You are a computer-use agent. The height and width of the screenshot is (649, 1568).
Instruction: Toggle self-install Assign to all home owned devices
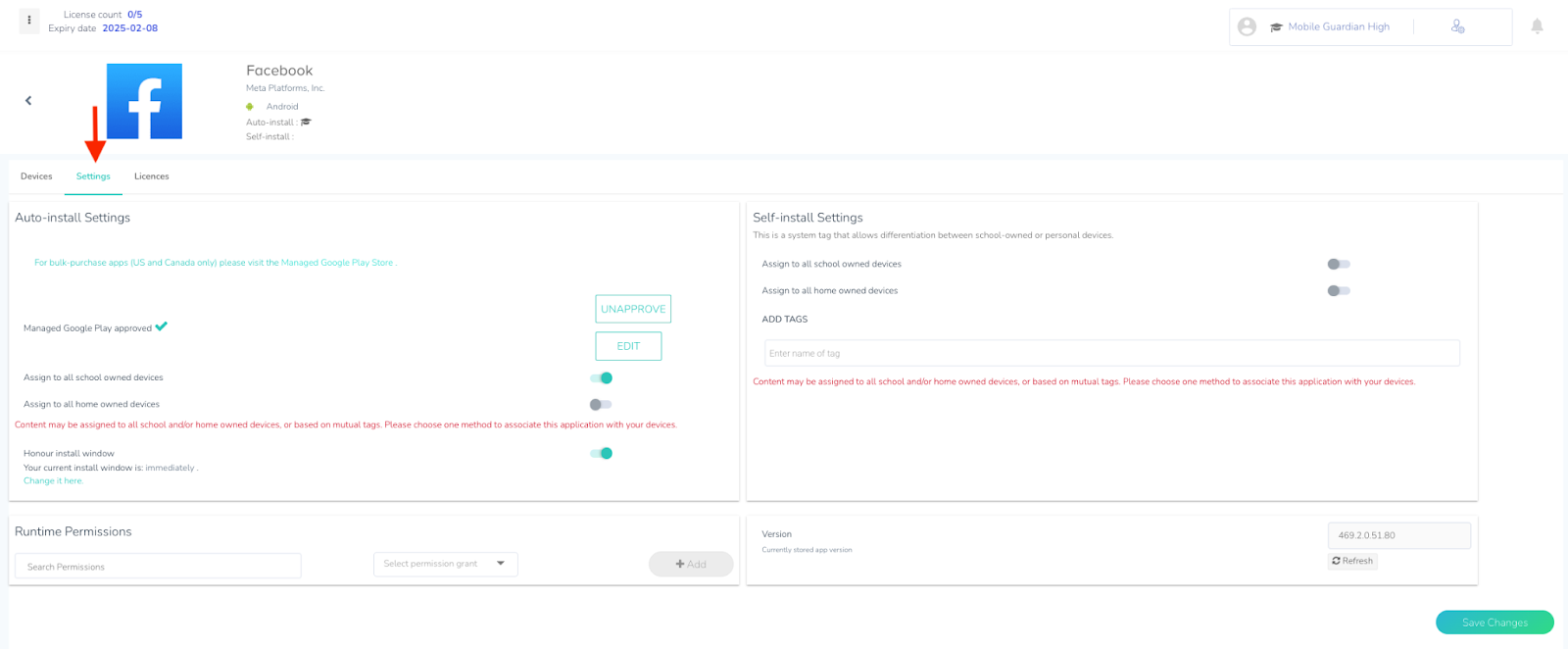pyautogui.click(x=1339, y=290)
